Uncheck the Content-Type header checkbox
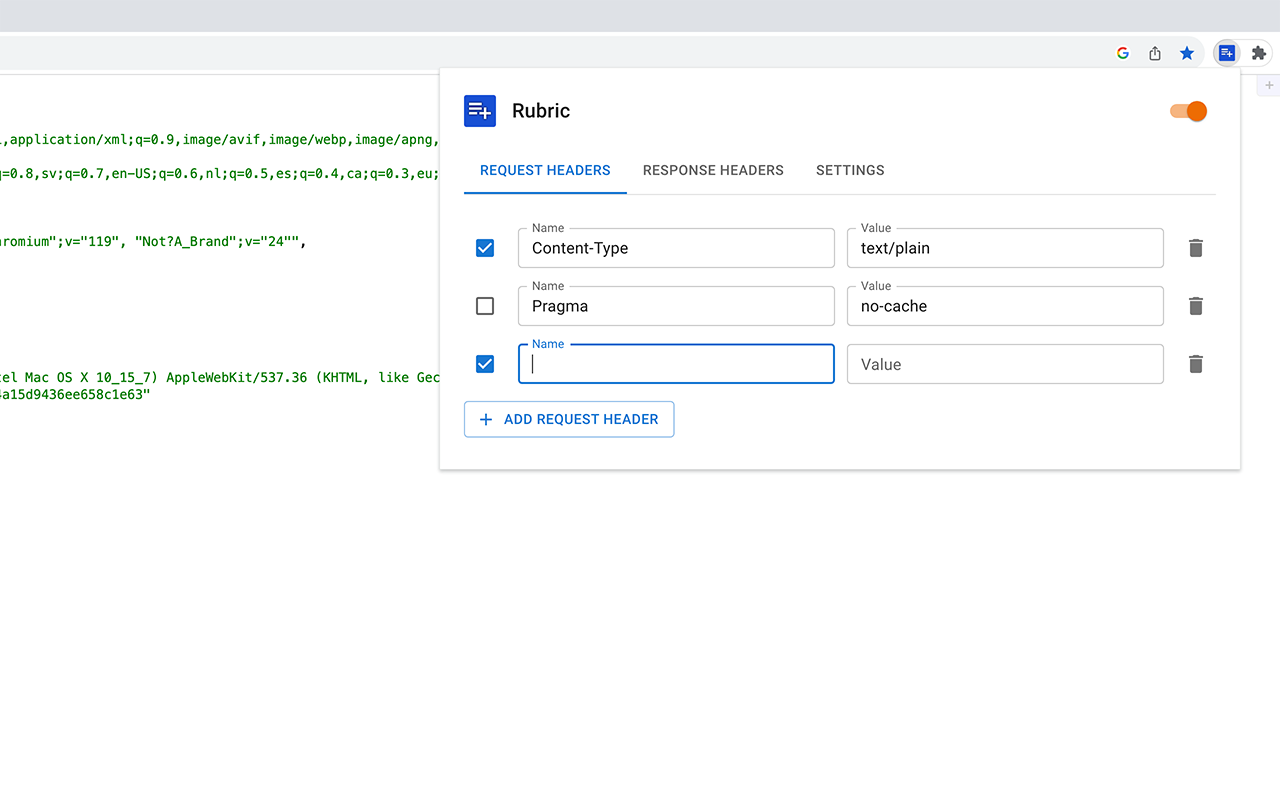Screen dimensions: 1280x800 tap(485, 248)
